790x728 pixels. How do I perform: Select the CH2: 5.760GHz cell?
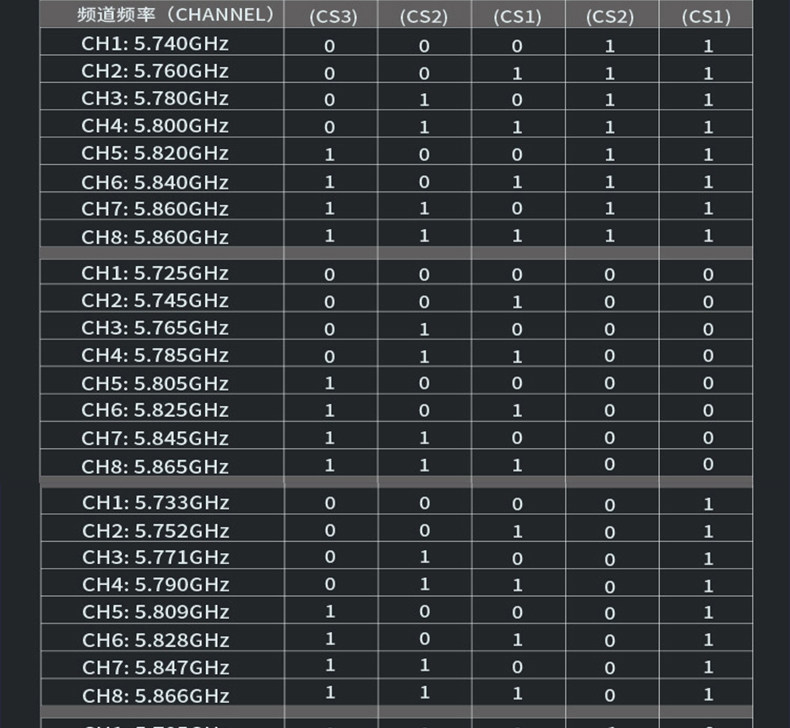(155, 71)
